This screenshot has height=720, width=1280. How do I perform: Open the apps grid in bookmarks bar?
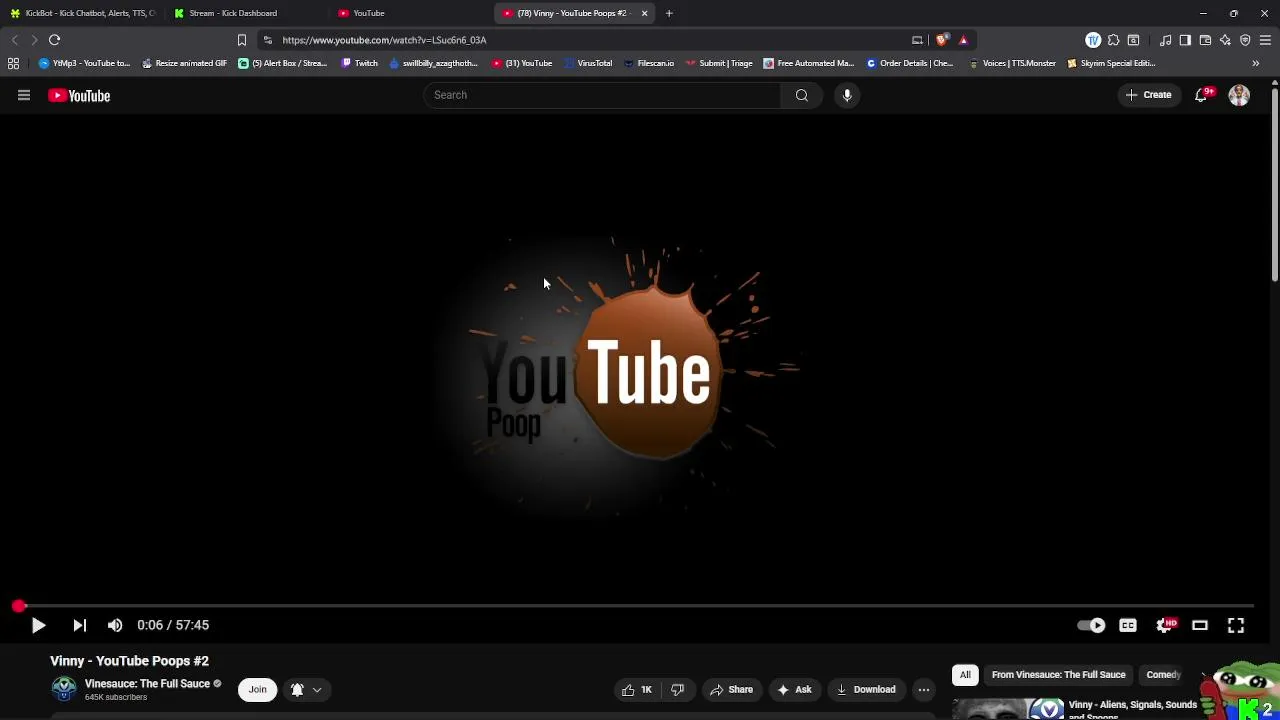click(13, 63)
